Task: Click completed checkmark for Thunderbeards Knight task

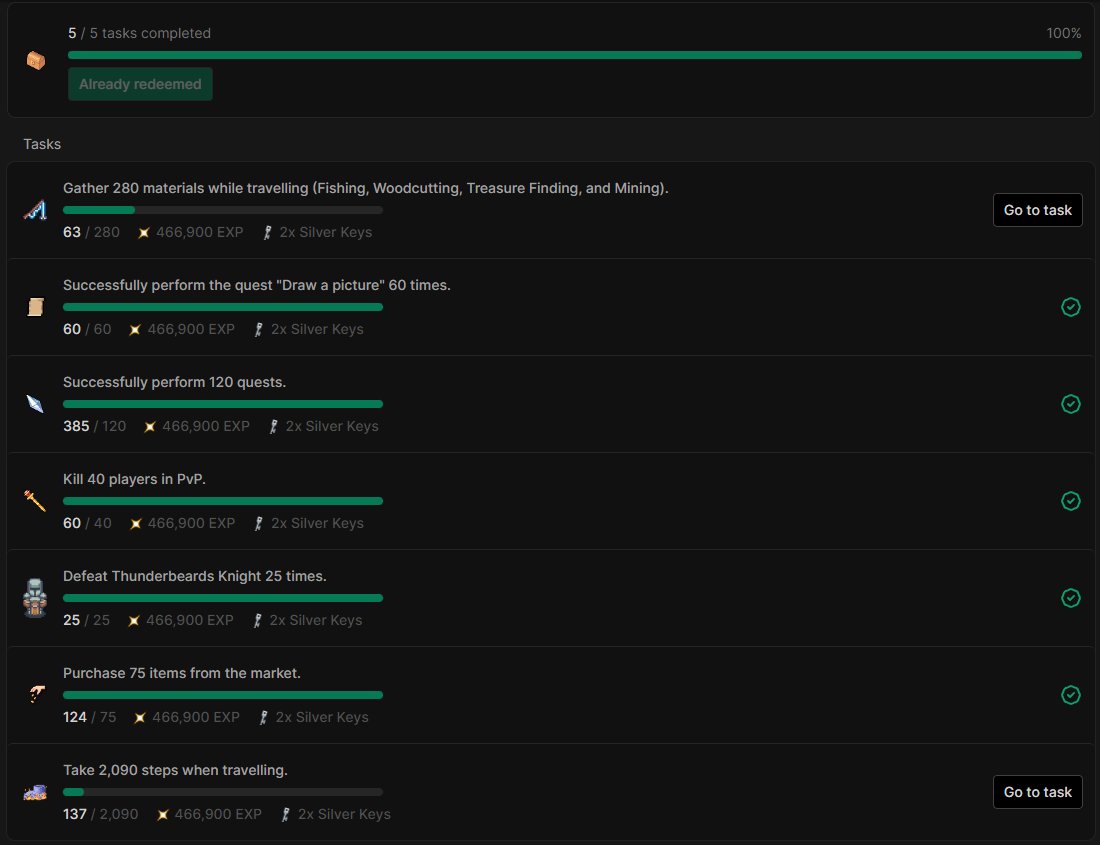Action: tap(1071, 598)
